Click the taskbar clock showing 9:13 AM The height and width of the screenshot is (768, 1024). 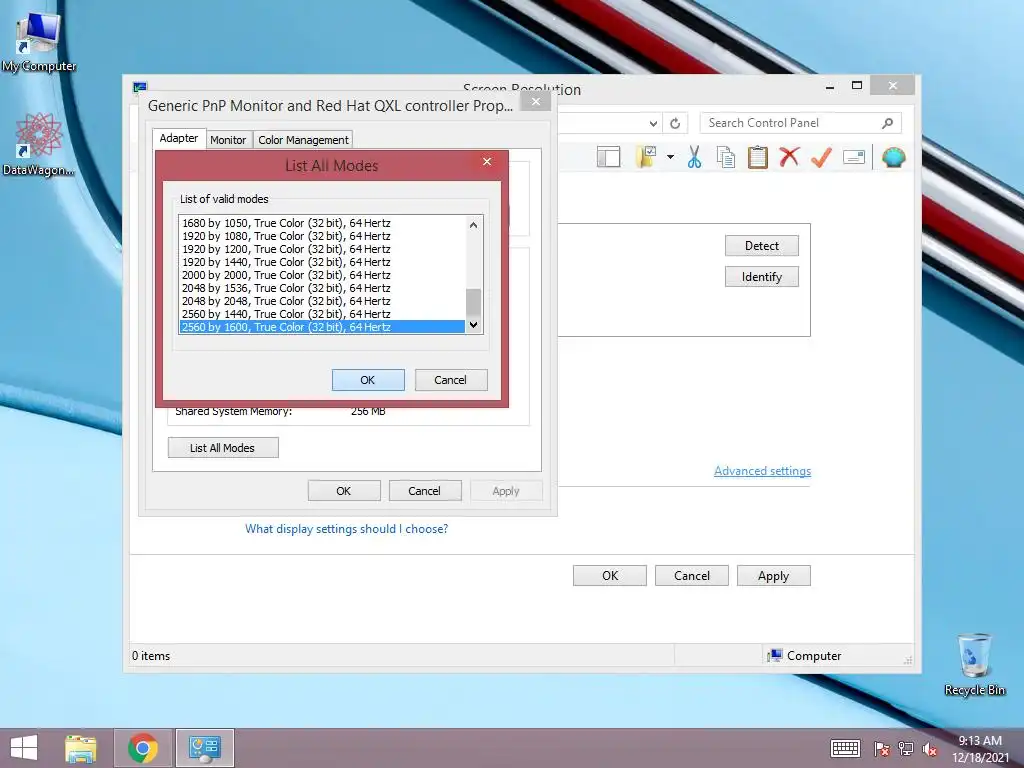pyautogui.click(x=980, y=748)
